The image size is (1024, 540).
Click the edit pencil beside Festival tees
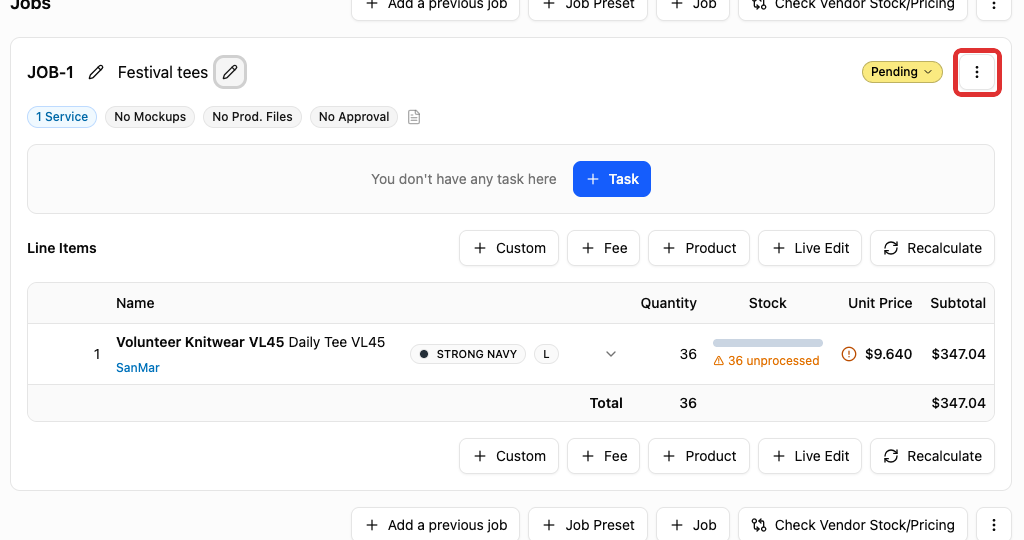[x=230, y=72]
